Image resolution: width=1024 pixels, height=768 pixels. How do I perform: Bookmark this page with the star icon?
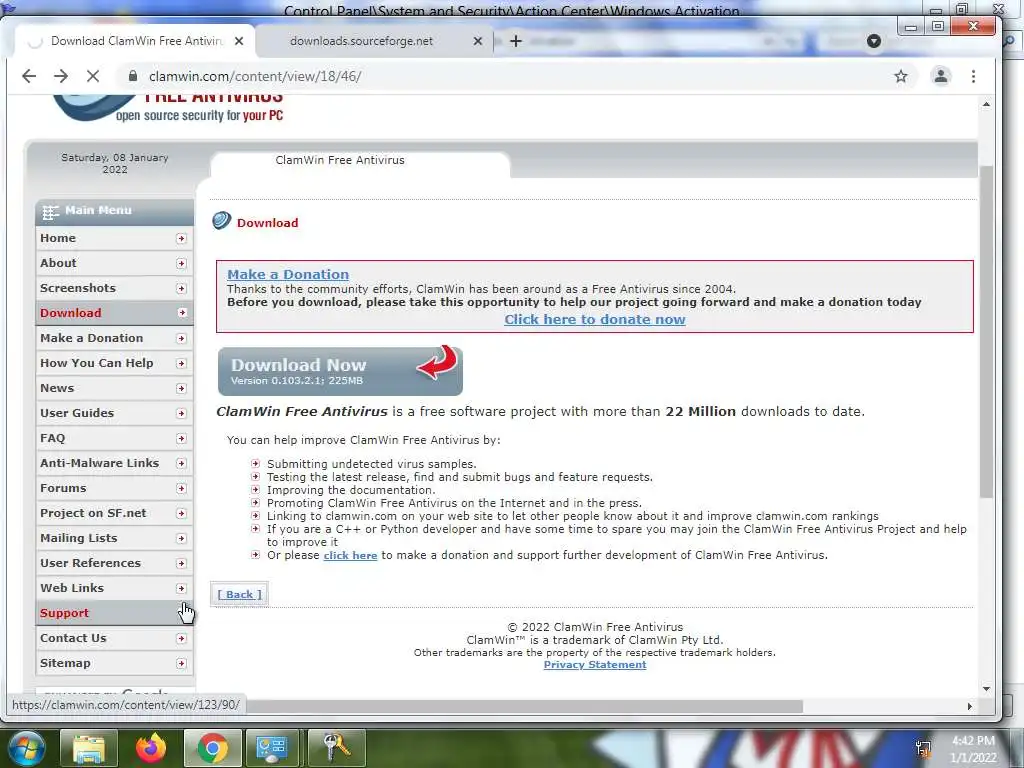[x=901, y=76]
